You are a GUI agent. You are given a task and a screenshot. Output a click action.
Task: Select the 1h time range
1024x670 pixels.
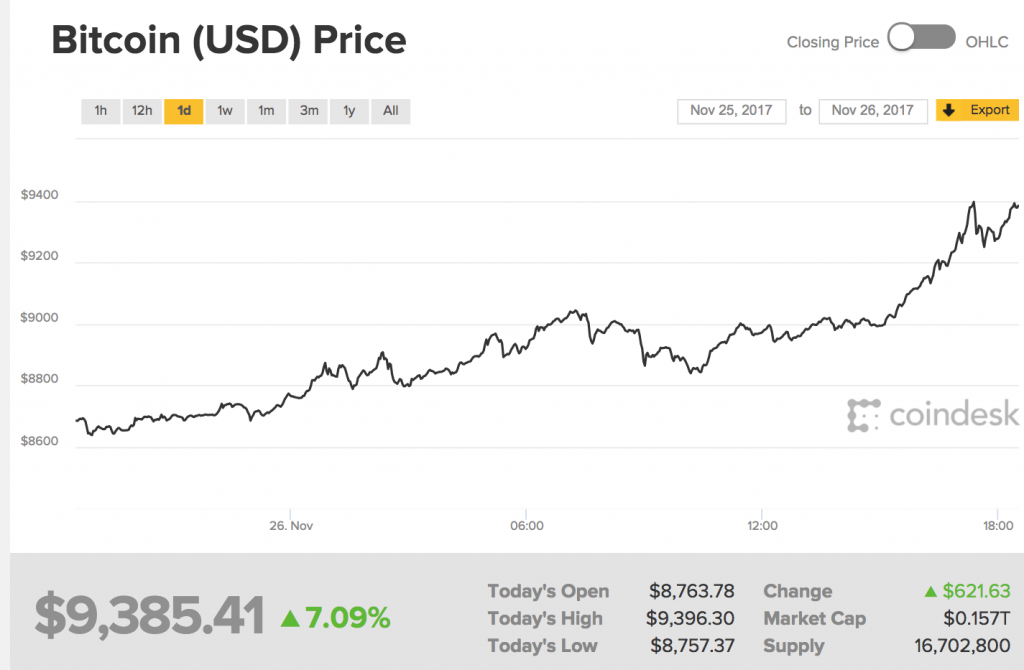coord(100,111)
